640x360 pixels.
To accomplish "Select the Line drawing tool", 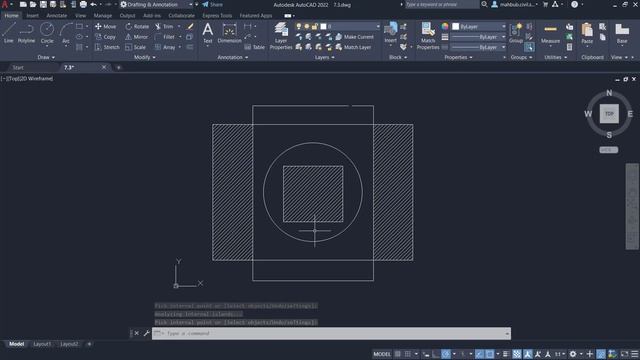I will [x=9, y=33].
